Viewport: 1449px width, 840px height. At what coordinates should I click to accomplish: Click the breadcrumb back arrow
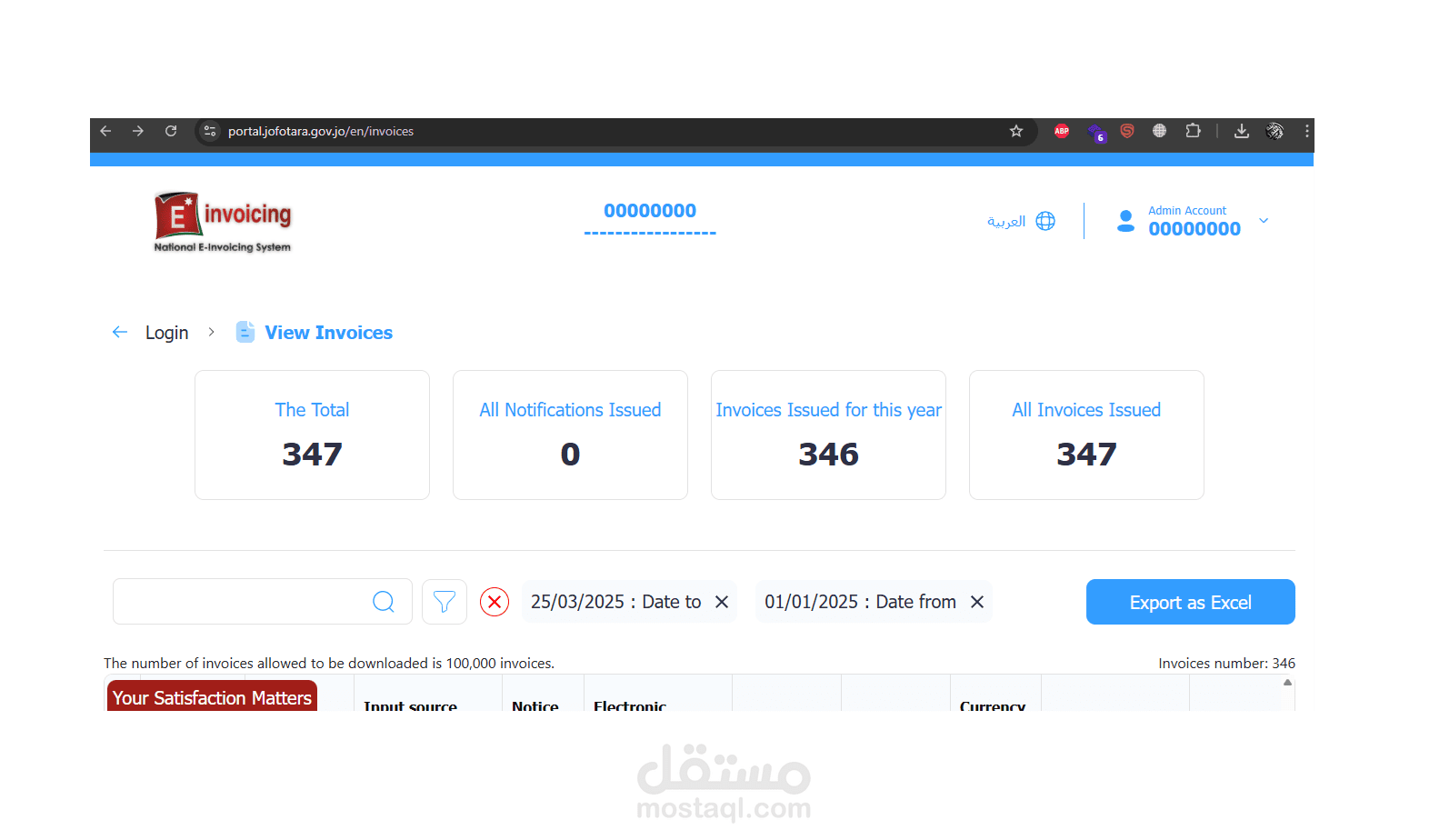click(x=119, y=332)
